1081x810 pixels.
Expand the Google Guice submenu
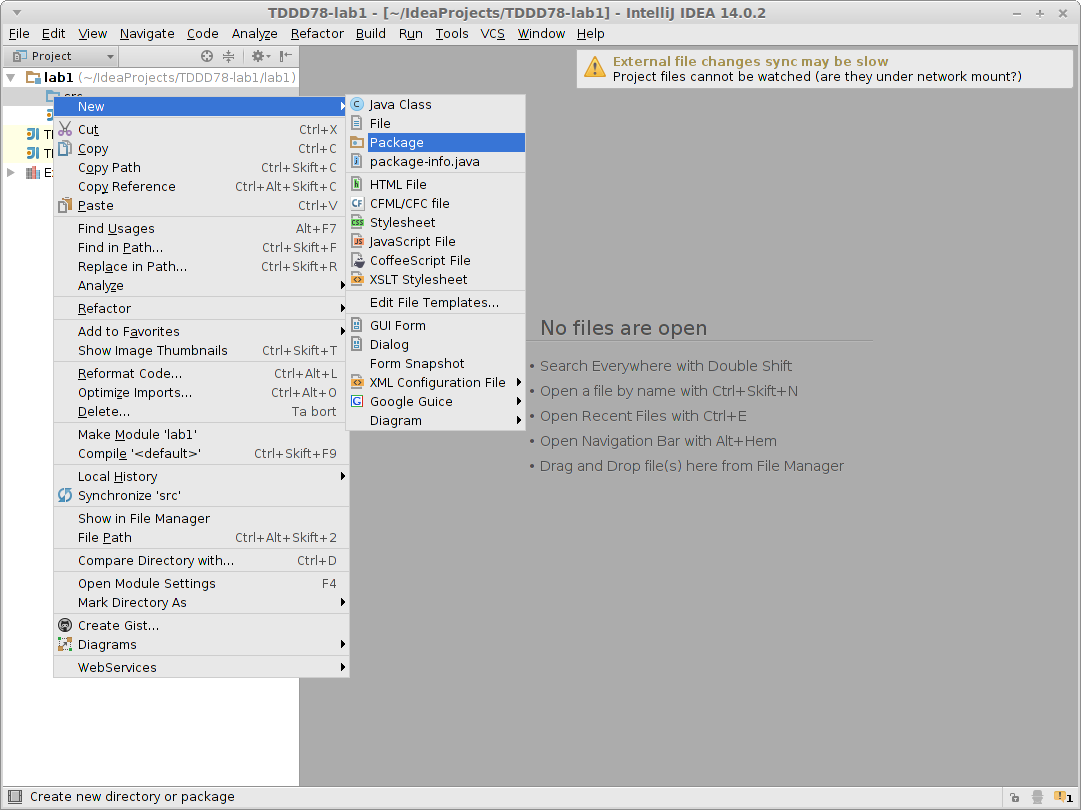[x=436, y=401]
